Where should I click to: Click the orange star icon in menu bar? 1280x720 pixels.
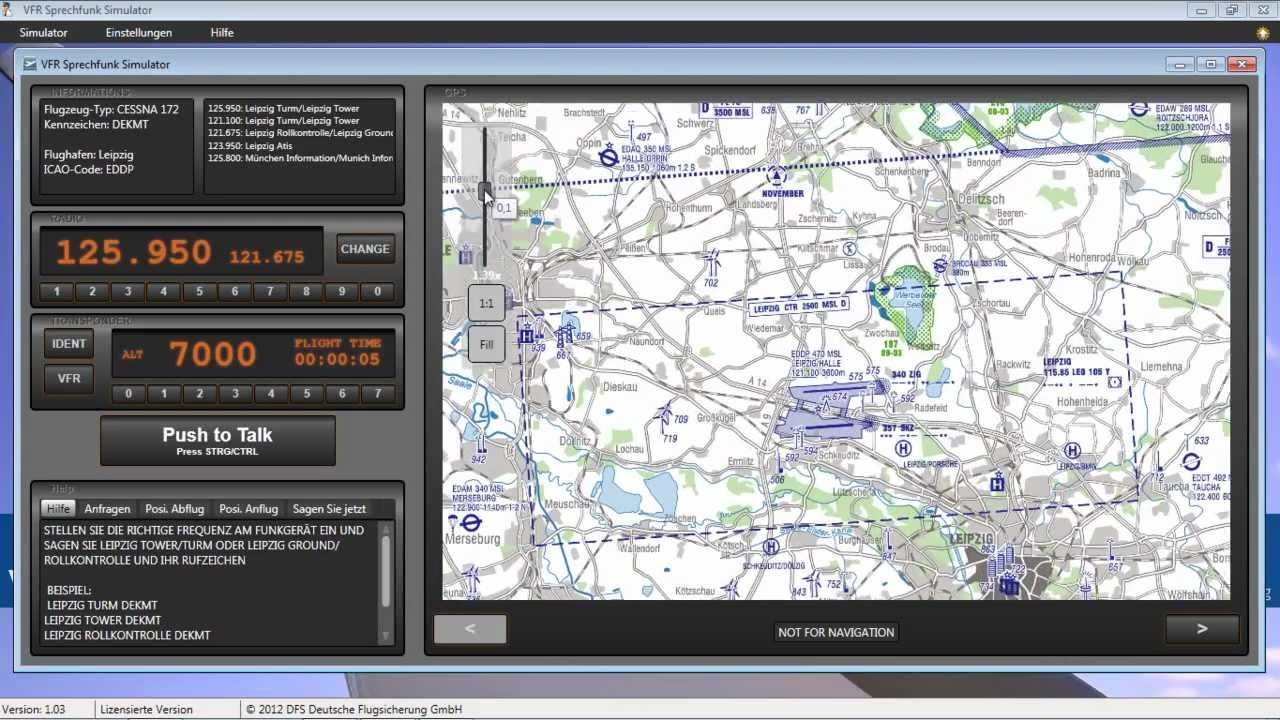click(x=1263, y=33)
